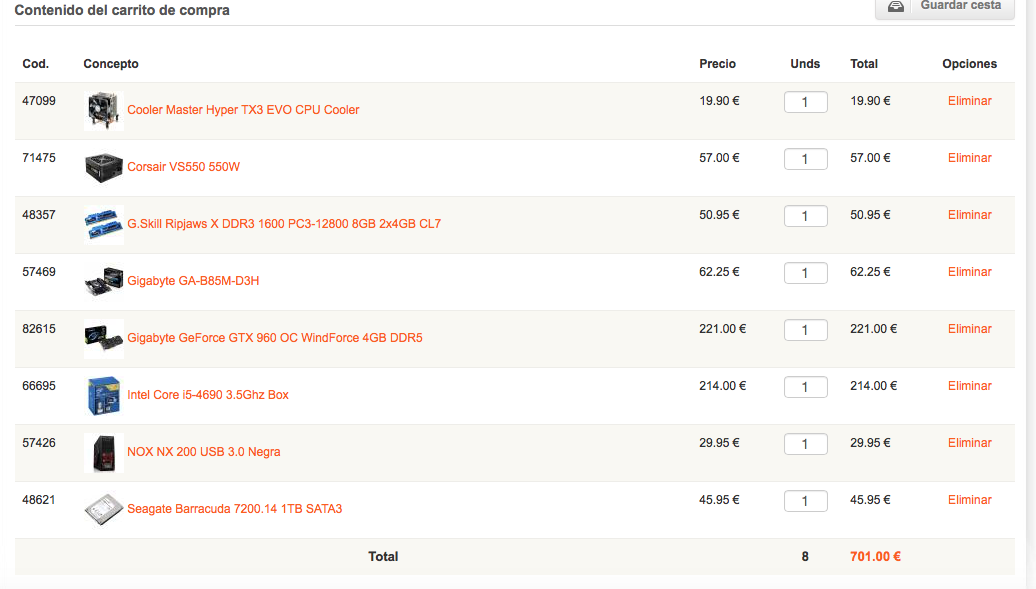Click the Seagate Barracuda hard drive image
The image size is (1036, 589).
[104, 509]
